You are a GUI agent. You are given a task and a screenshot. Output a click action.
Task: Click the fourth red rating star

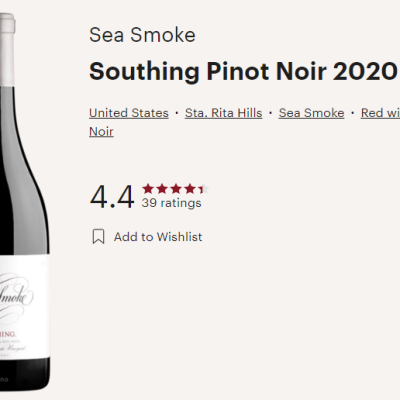pyautogui.click(x=190, y=189)
